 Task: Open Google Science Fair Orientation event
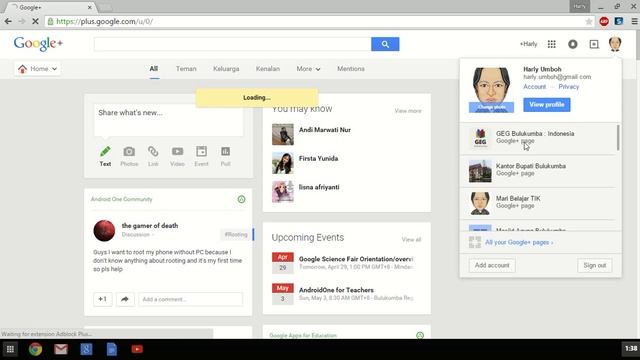tap(356, 259)
